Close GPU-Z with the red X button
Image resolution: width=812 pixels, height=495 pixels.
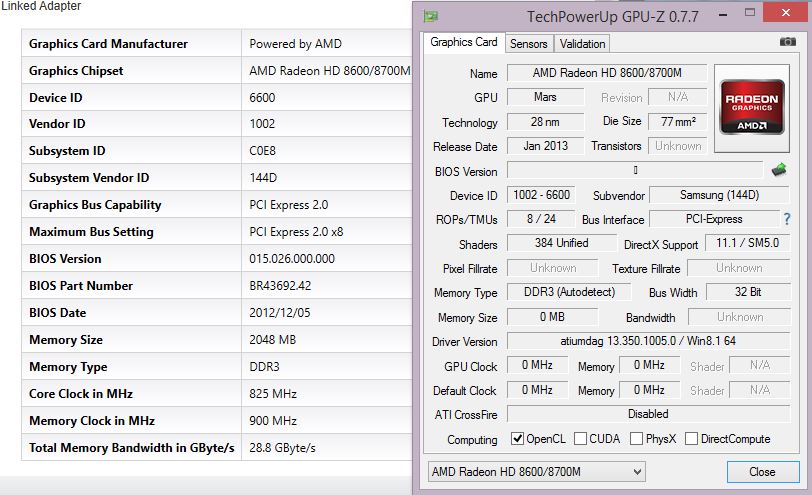tap(786, 13)
